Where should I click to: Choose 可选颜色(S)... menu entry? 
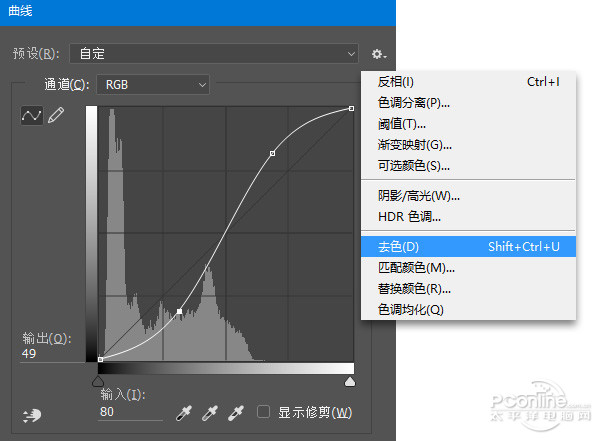point(468,166)
